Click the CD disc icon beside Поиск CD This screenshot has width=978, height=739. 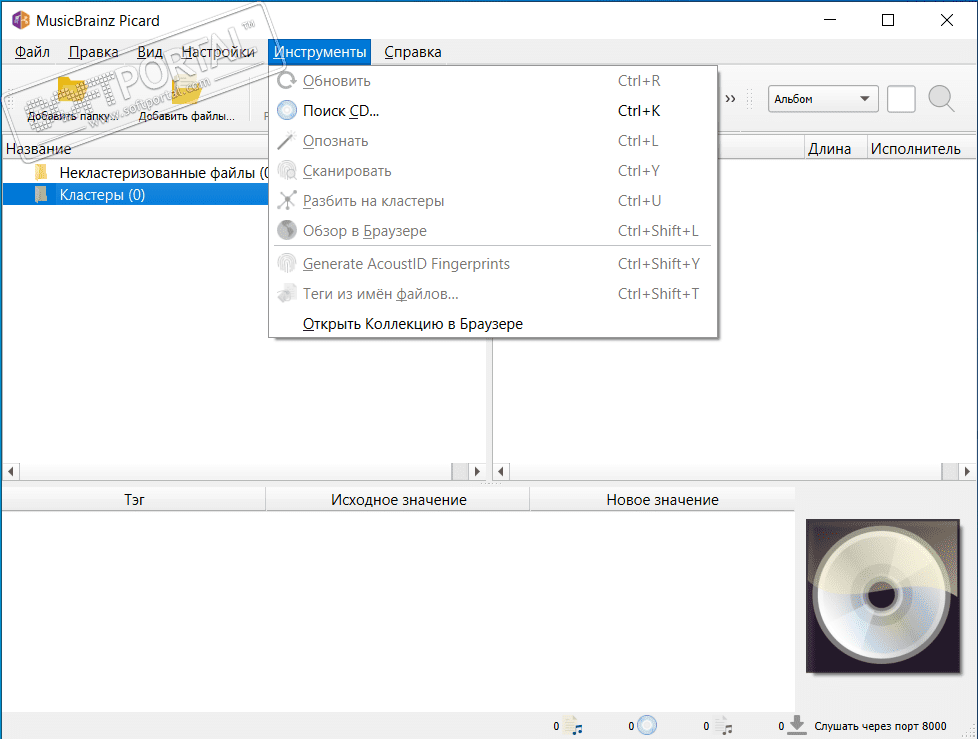coord(286,111)
